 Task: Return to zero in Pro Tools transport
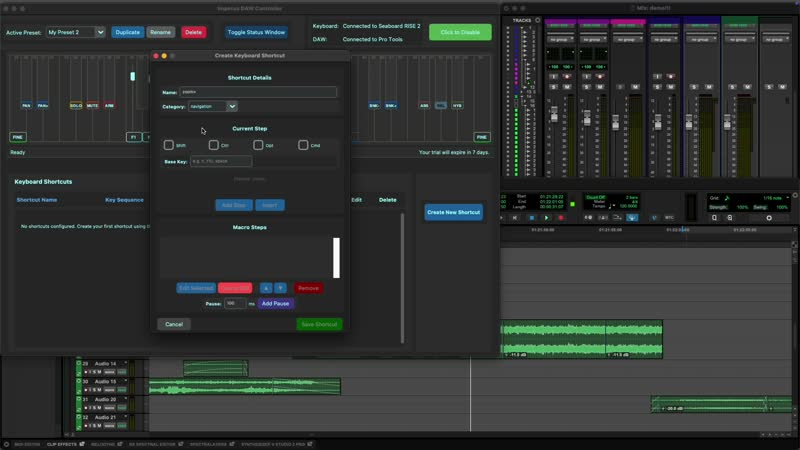pyautogui.click(x=514, y=218)
